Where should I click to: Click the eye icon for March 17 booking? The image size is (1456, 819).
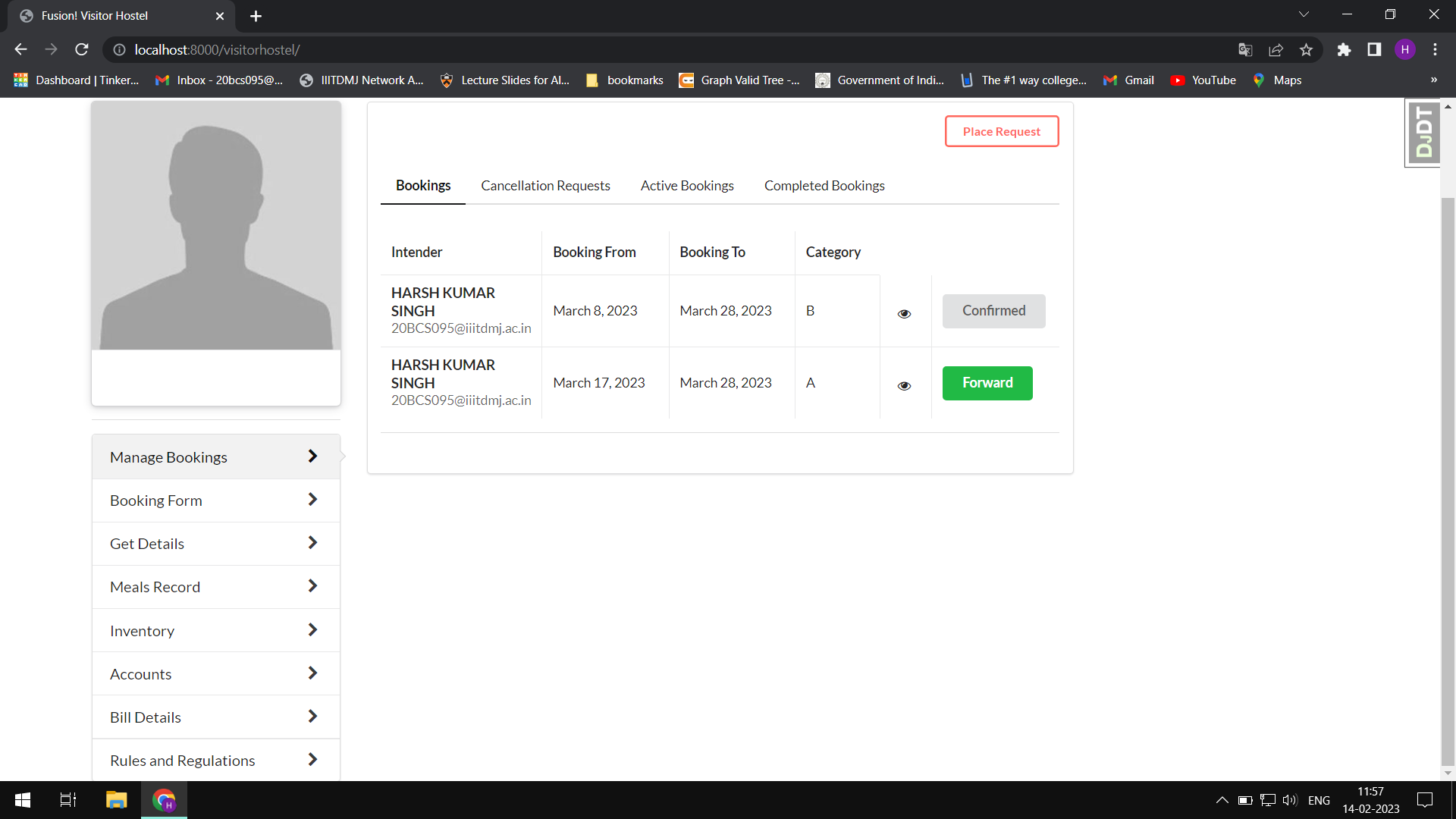[x=904, y=385]
